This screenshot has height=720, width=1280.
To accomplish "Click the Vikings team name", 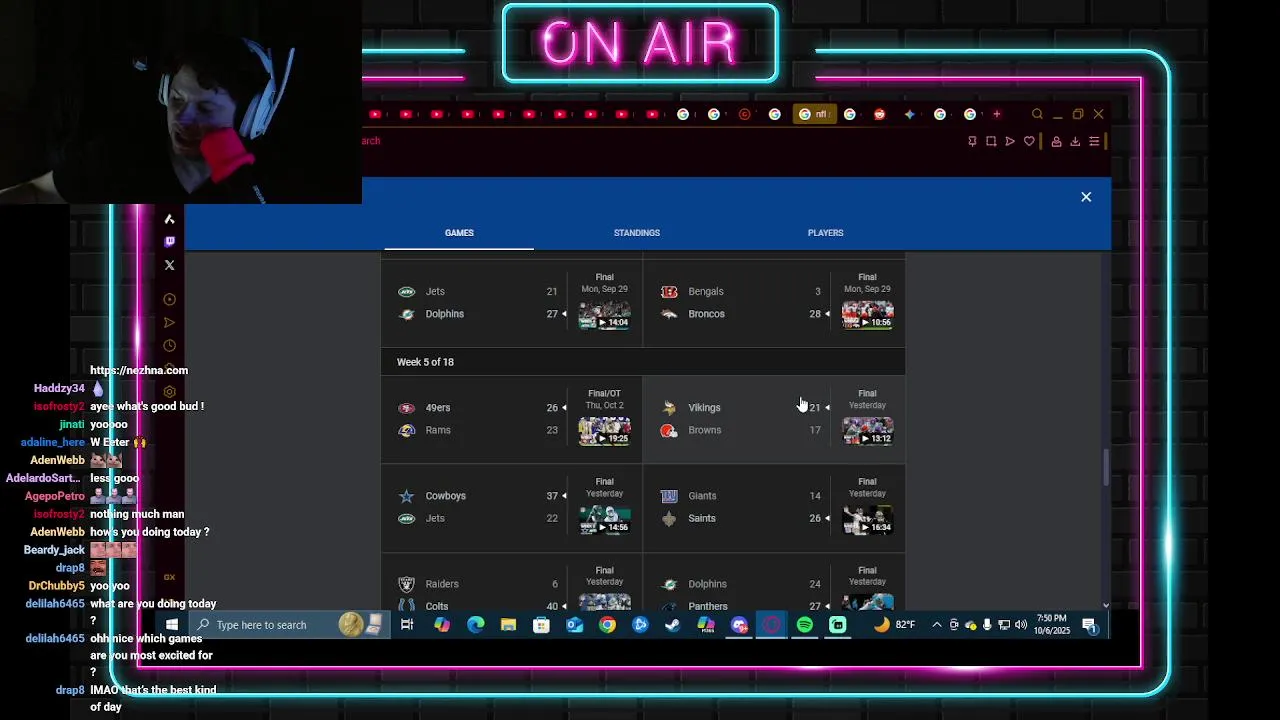I will point(704,408).
